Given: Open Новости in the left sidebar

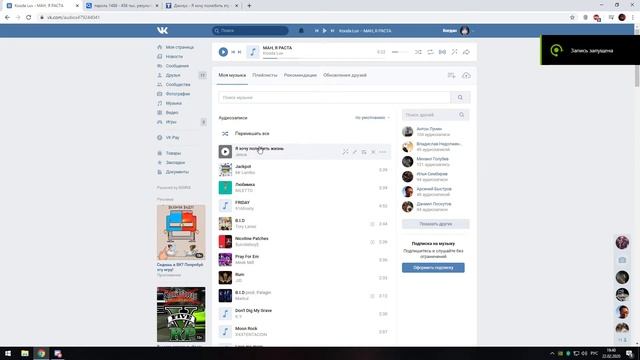Looking at the screenshot, I should tap(174, 57).
